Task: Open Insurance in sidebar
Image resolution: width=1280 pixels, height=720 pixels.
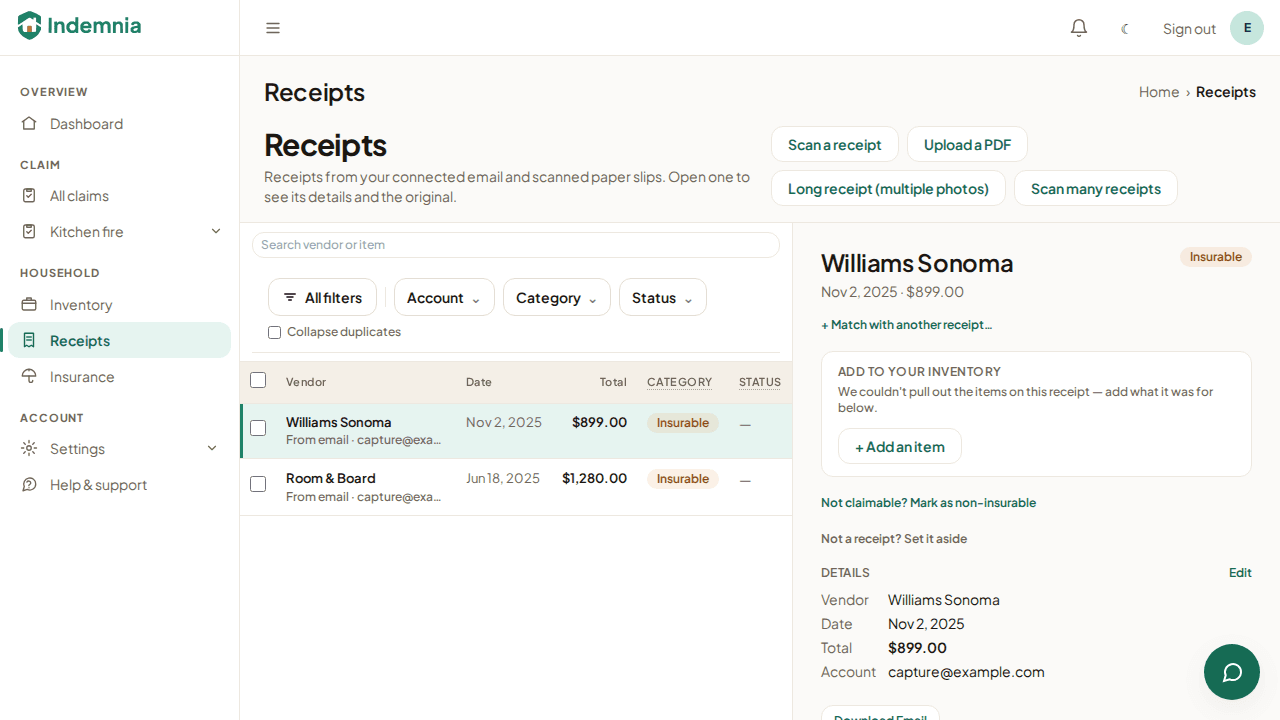Action: click(120, 377)
